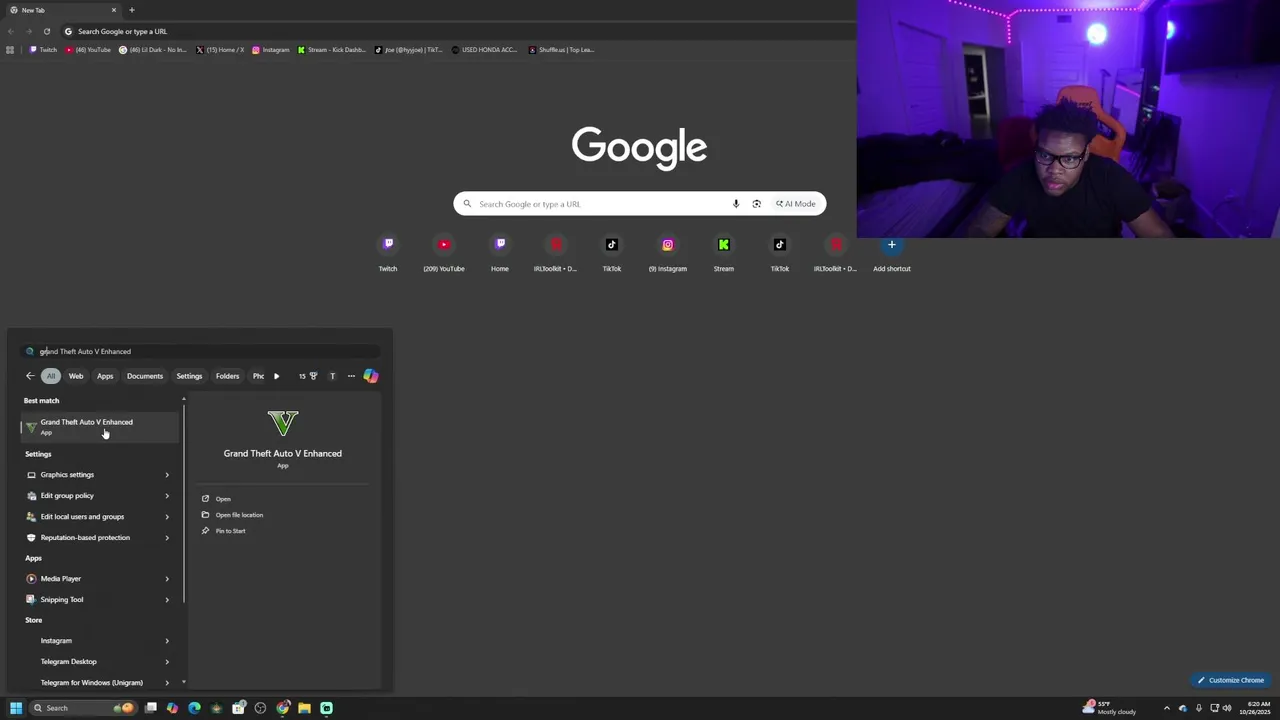Open the Windows Start button

[x=16, y=708]
